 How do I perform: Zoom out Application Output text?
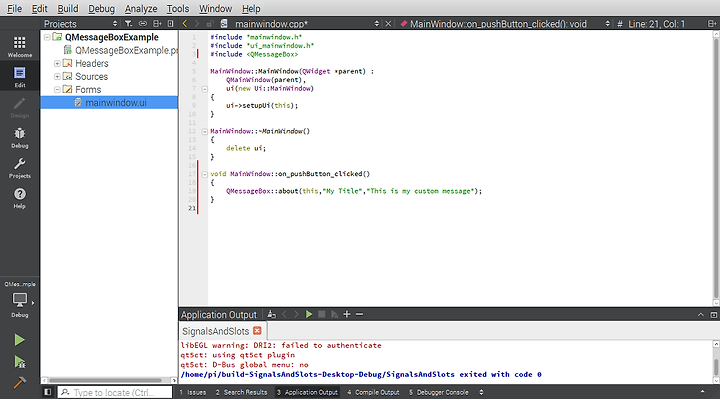(360, 315)
